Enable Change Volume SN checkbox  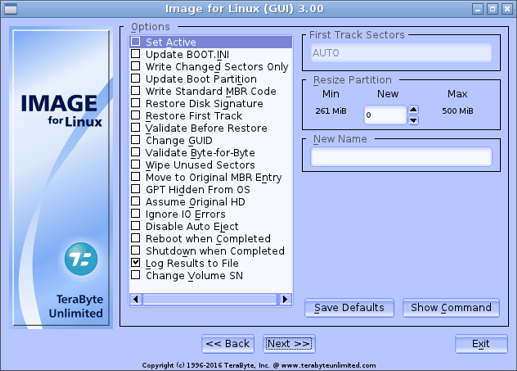[135, 275]
